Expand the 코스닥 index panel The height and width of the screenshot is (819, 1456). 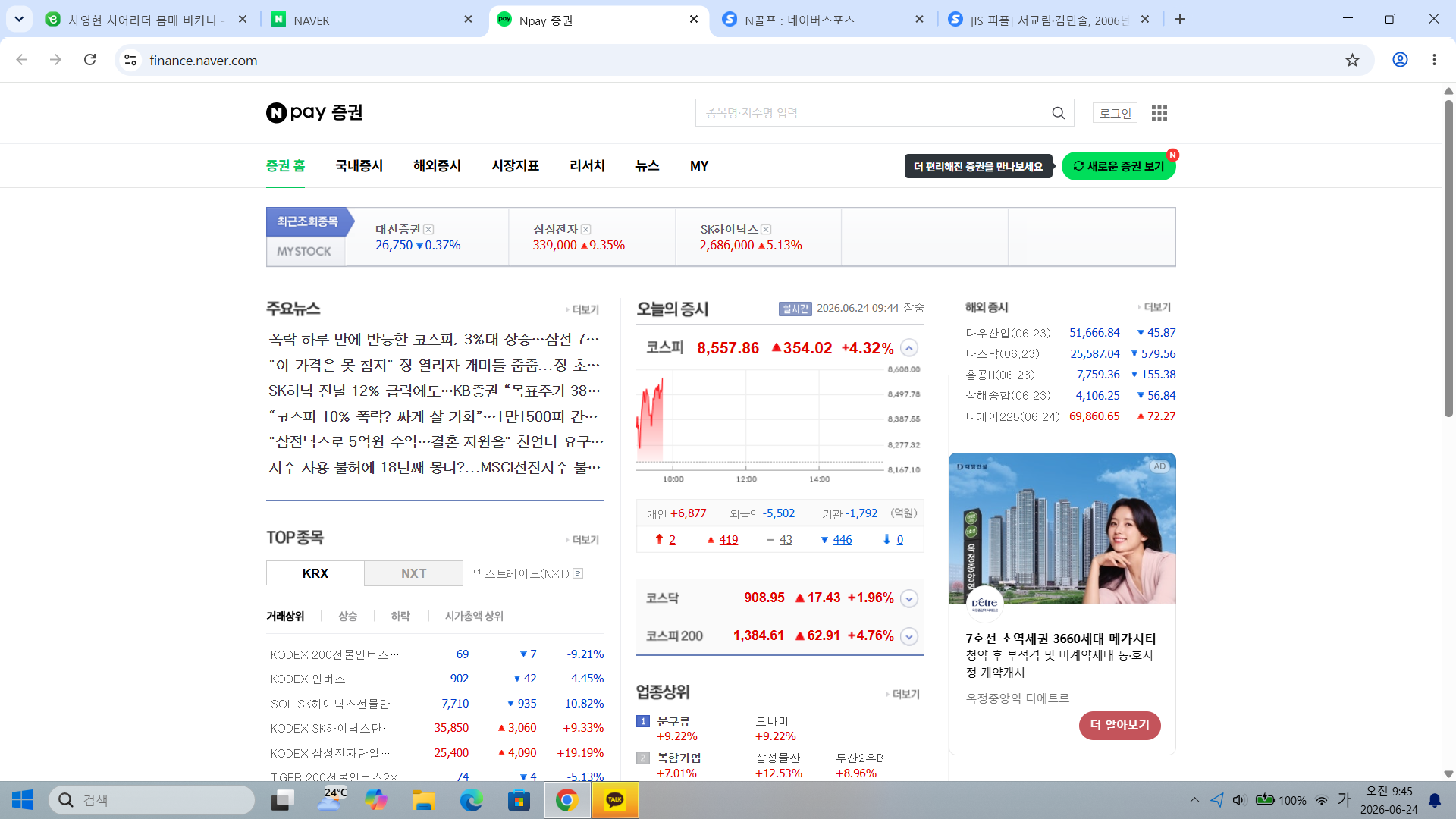909,598
